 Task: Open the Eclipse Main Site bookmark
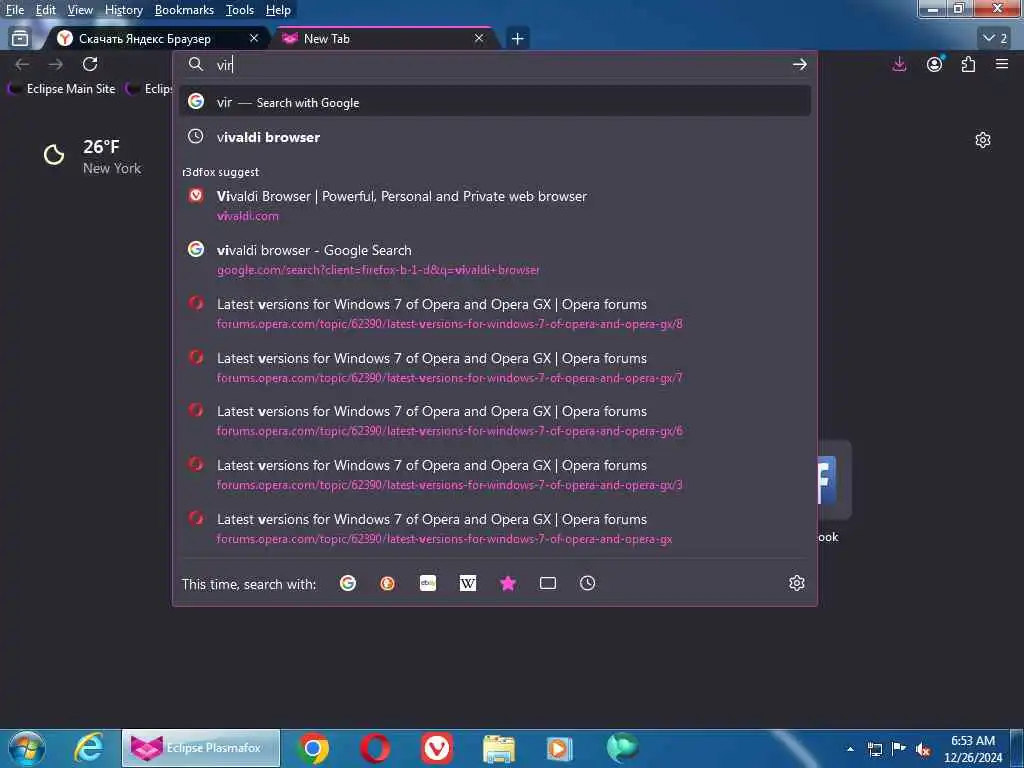(62, 89)
